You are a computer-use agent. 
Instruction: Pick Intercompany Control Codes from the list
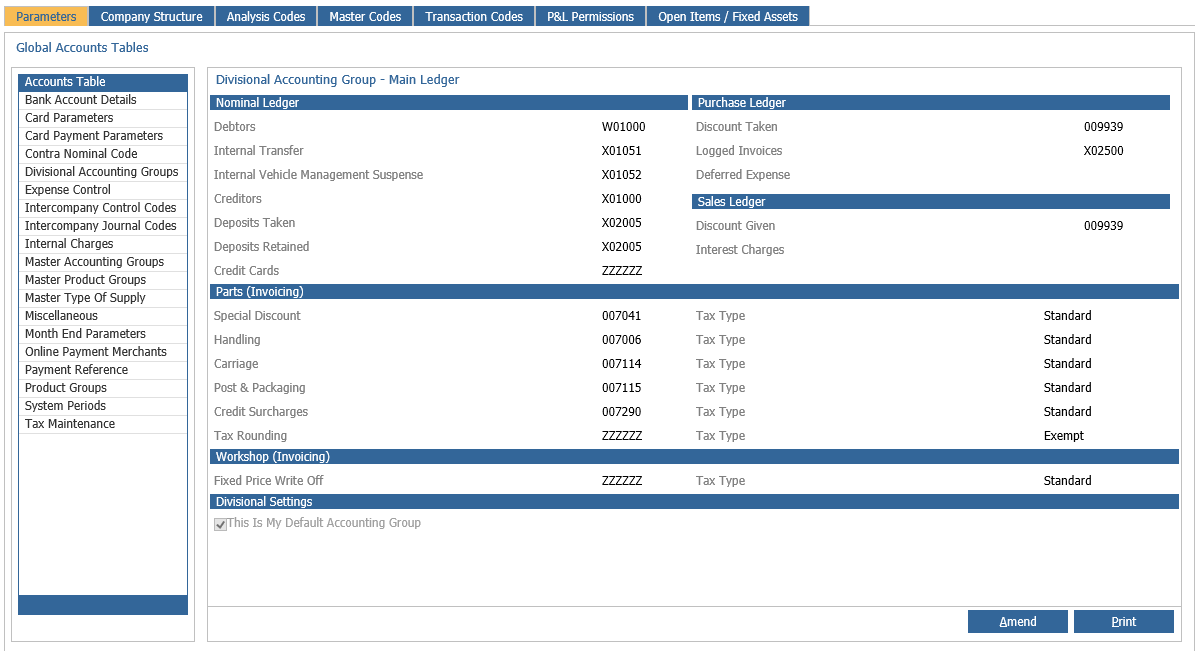pyautogui.click(x=103, y=208)
